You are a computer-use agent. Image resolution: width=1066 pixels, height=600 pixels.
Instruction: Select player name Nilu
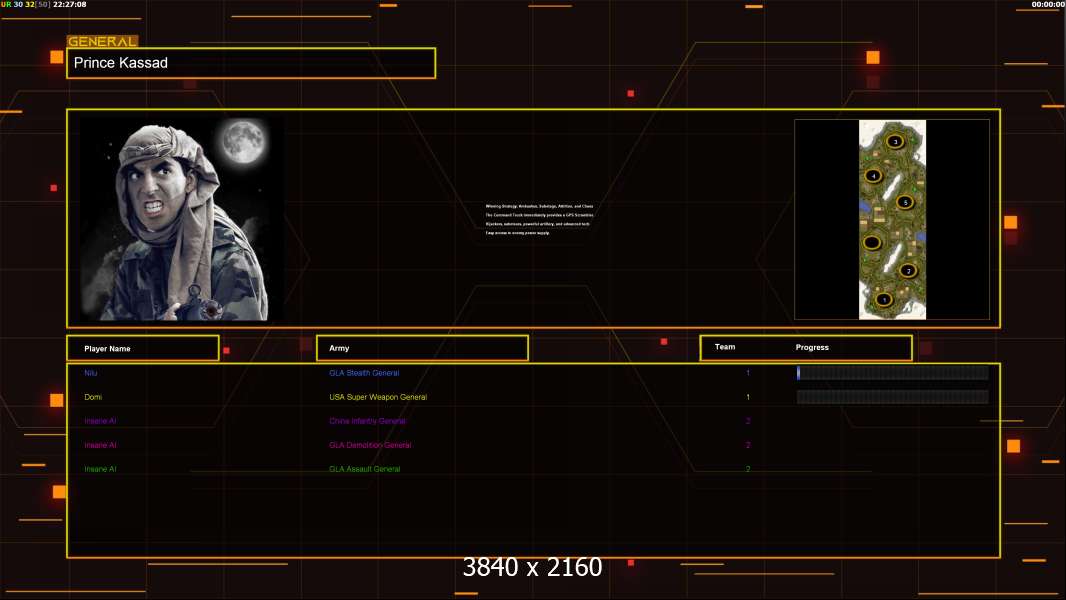pos(90,373)
